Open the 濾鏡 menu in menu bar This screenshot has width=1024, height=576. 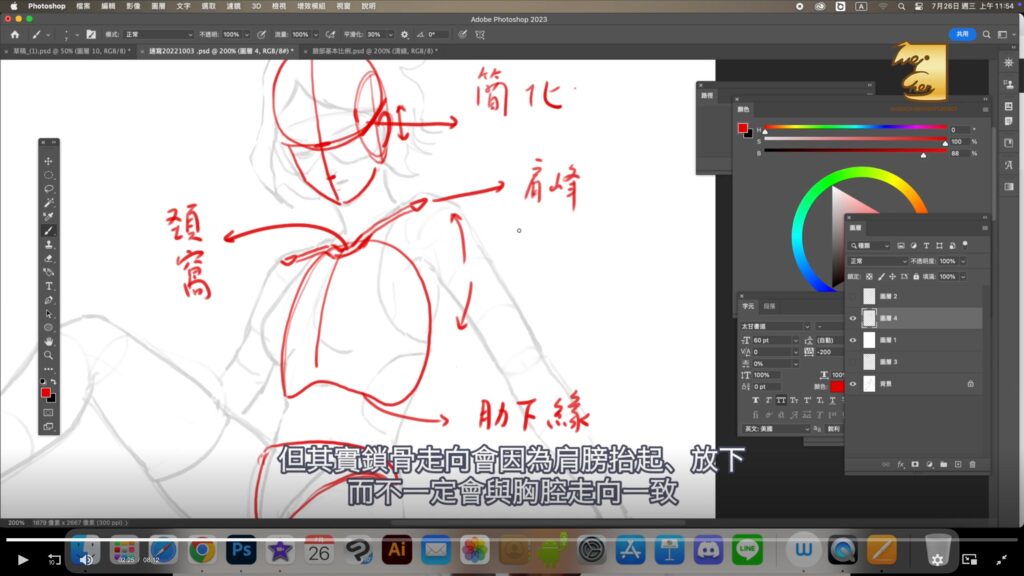(x=233, y=6)
